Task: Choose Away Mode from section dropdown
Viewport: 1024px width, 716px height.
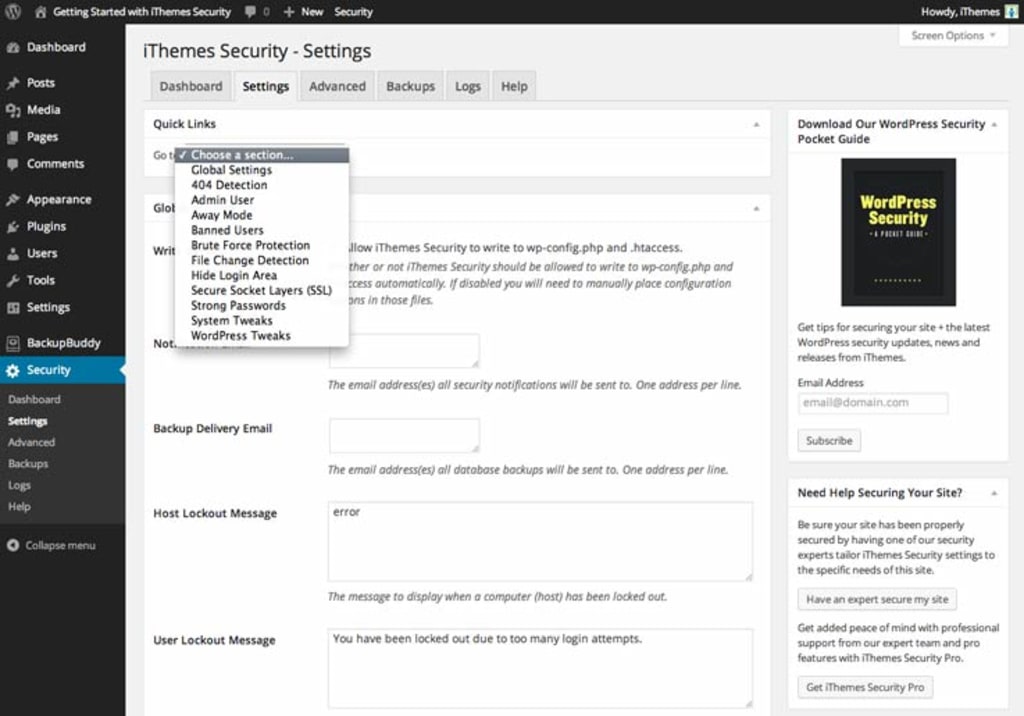Action: click(x=262, y=215)
